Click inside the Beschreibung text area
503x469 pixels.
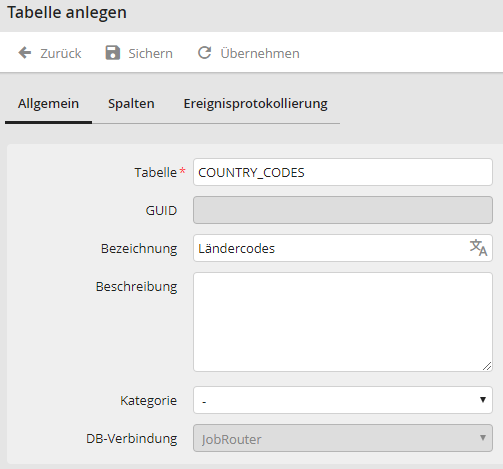343,322
